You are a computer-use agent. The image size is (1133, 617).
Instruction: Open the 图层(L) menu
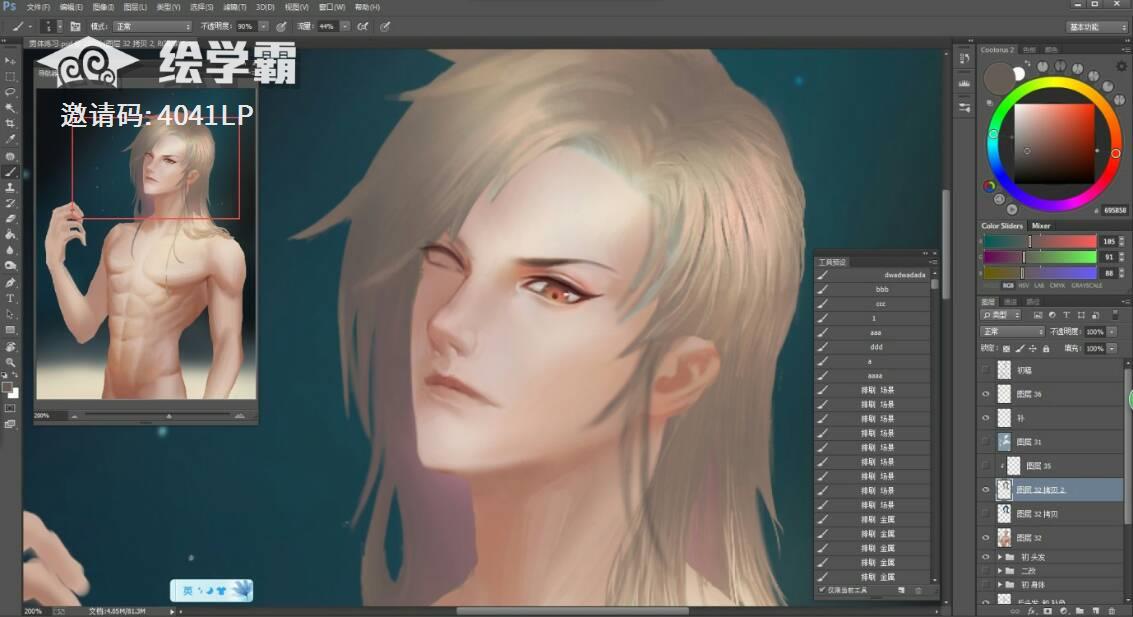(135, 7)
